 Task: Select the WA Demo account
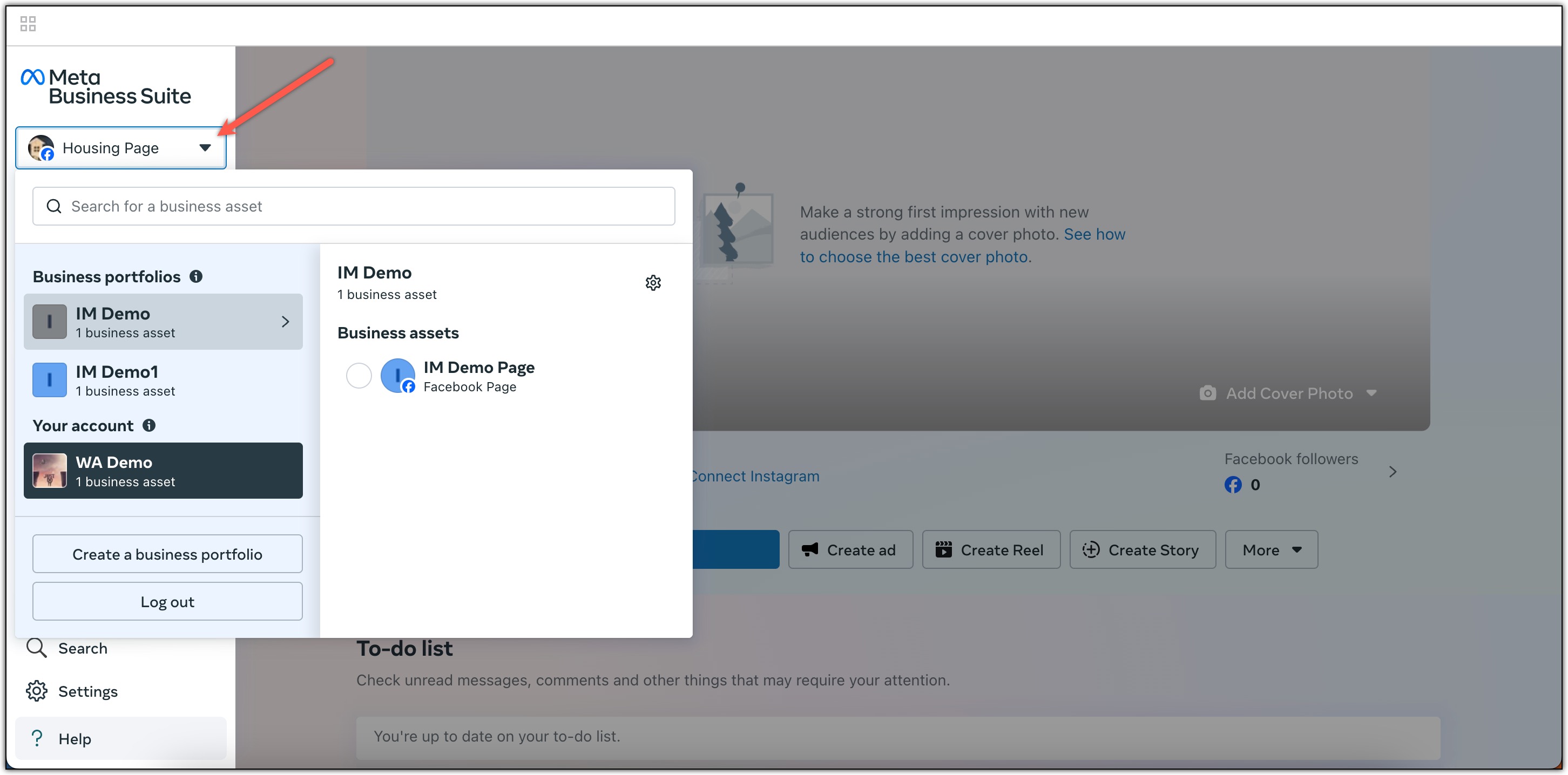(x=163, y=471)
